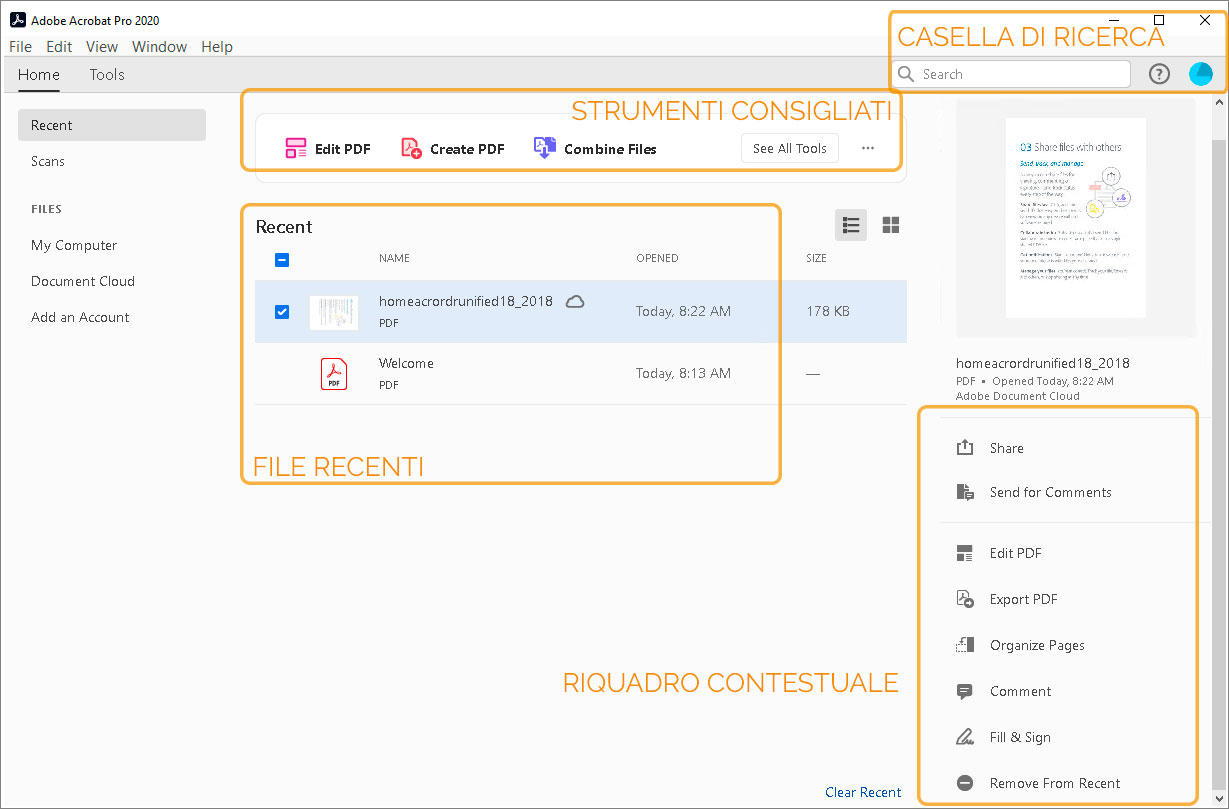Screen dimensions: 1229x809
Task: Sort by the NAME column header
Action: pyautogui.click(x=394, y=258)
